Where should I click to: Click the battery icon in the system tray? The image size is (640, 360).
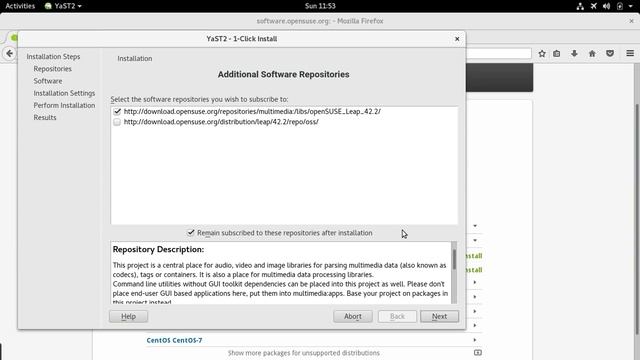pos(620,6)
